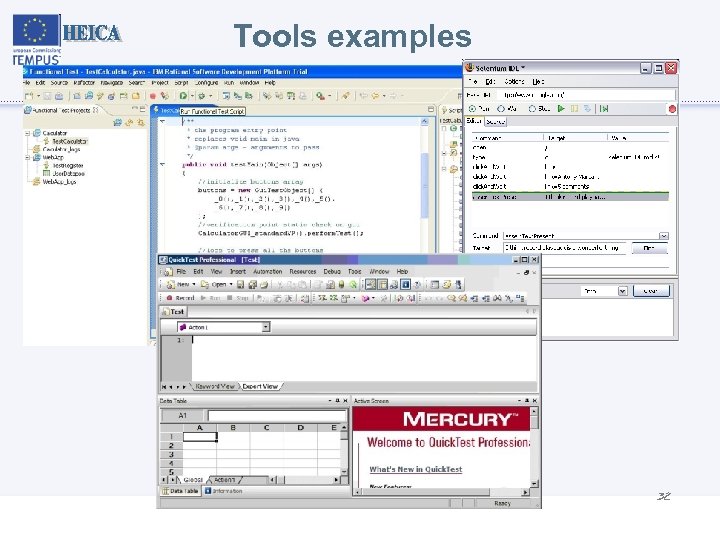This screenshot has height=540, width=720.
Task: Click the blue info-square icon in QuickTest toolbar
Action: click(405, 285)
